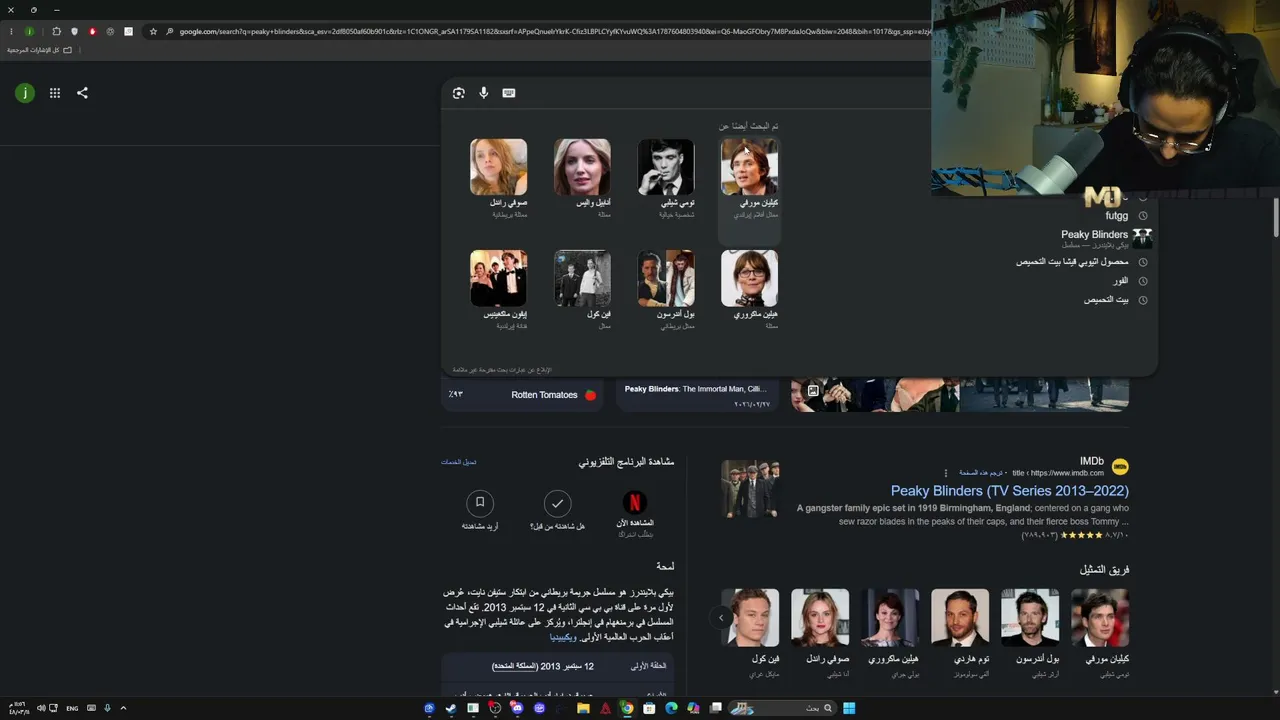This screenshot has width=1280, height=720.
Task: Bookmark this page with the star icon
Action: point(153,32)
